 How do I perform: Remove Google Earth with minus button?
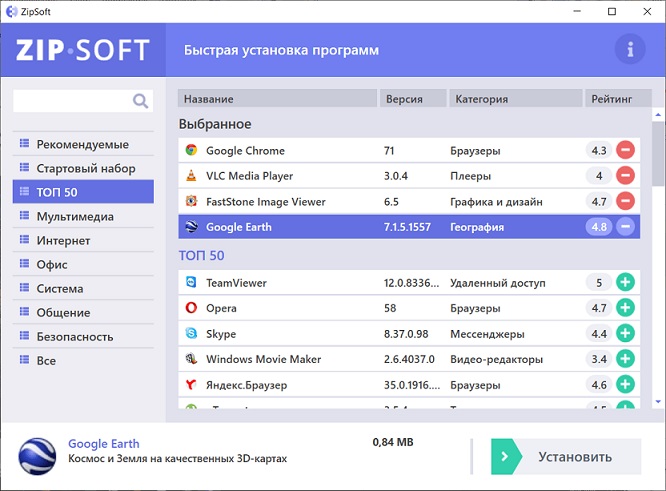pos(625,227)
